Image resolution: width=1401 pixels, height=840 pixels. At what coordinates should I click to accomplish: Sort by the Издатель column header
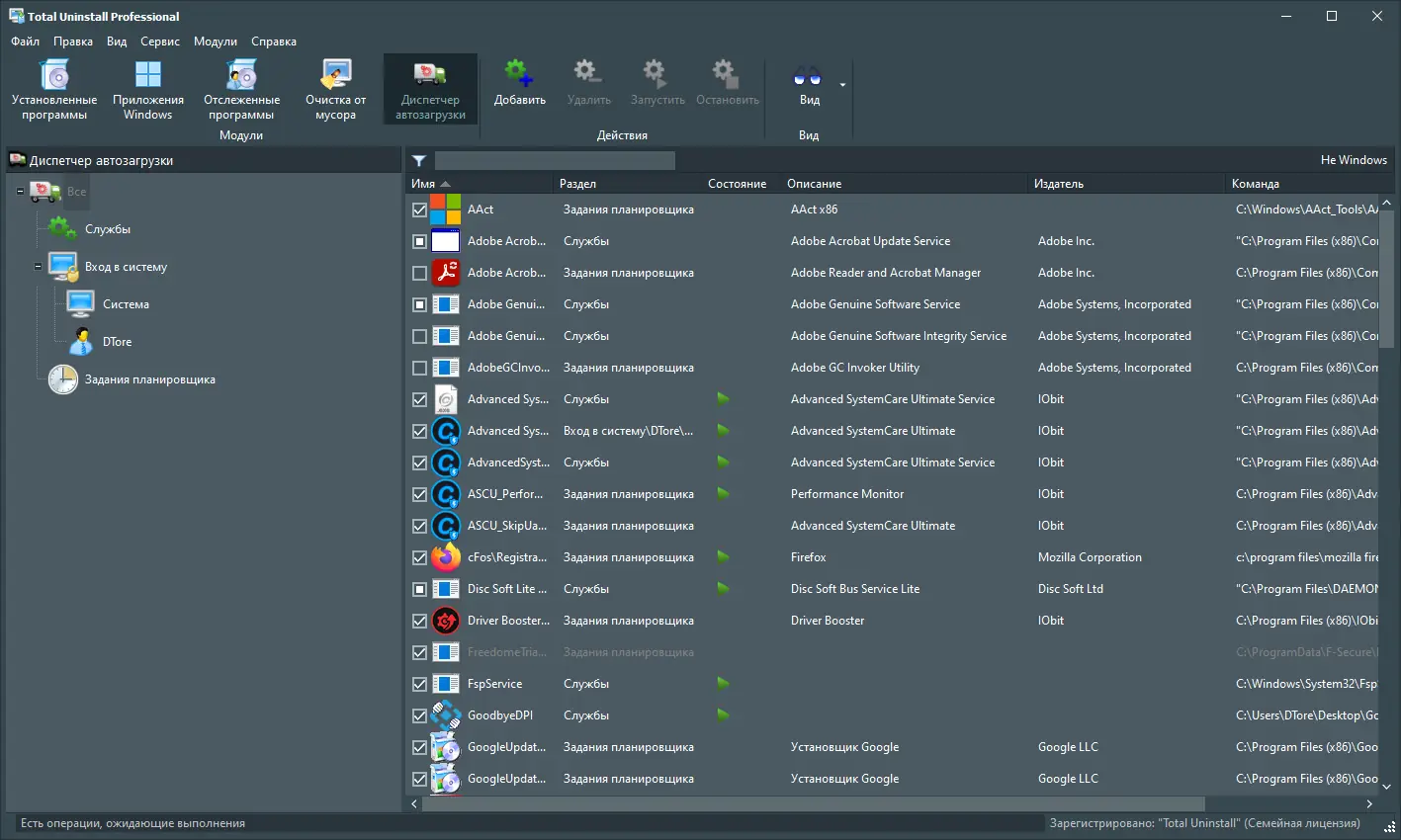(x=1126, y=184)
